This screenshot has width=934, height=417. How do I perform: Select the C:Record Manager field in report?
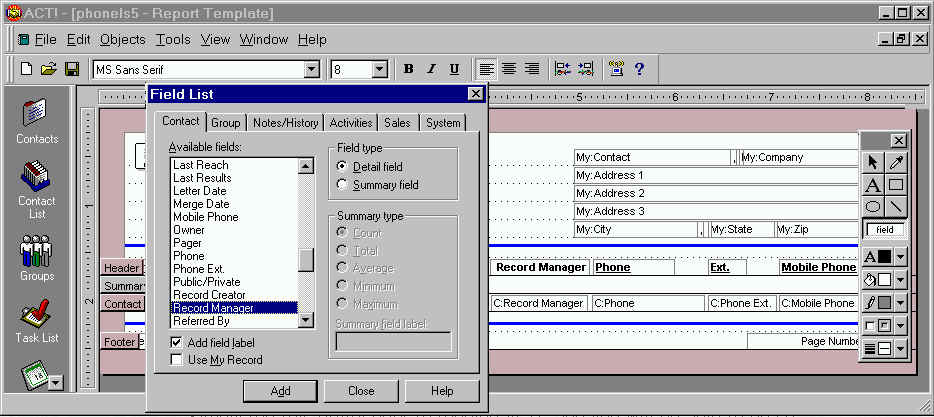pyautogui.click(x=540, y=303)
